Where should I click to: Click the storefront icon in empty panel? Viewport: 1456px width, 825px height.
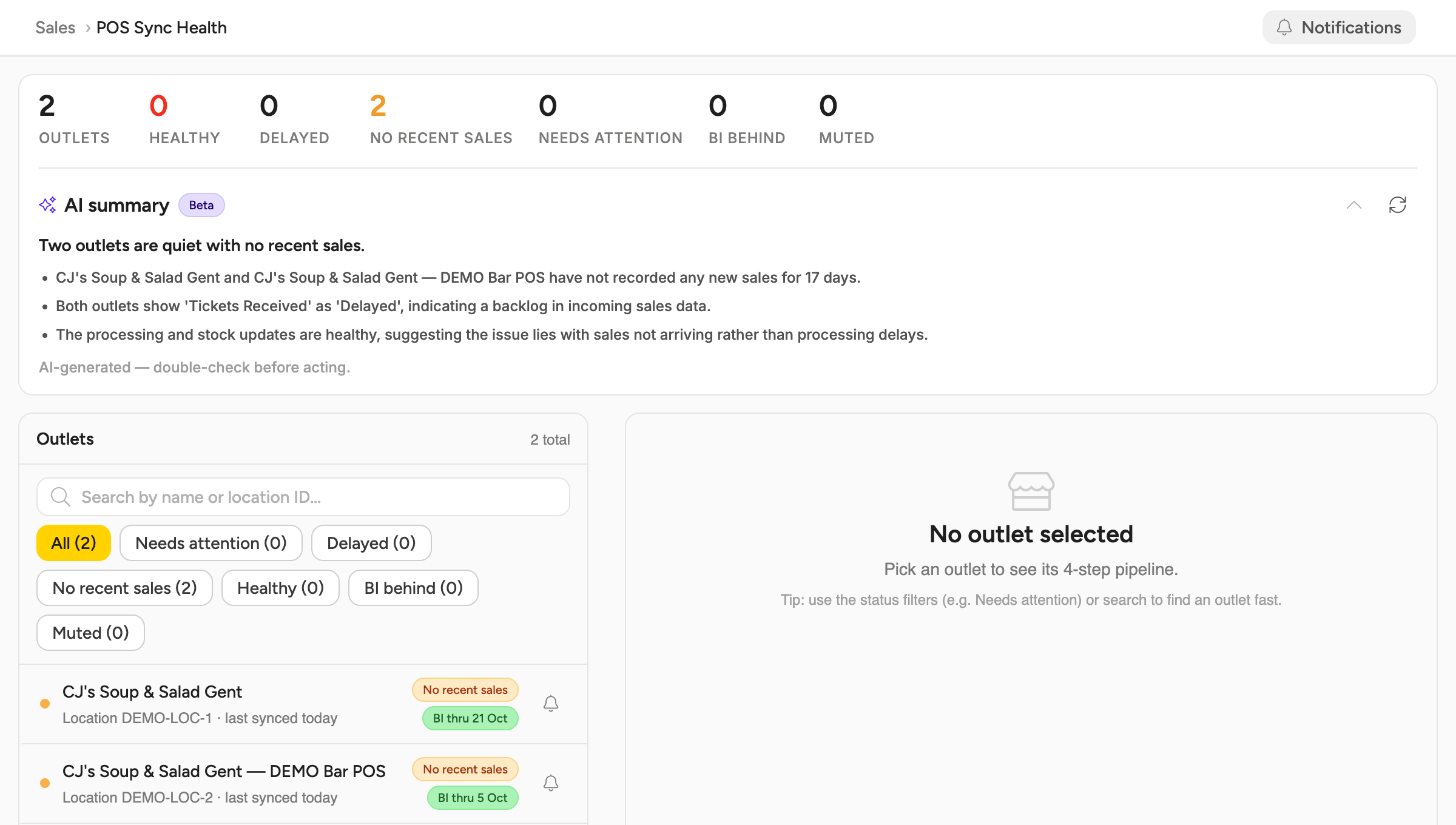pos(1031,490)
